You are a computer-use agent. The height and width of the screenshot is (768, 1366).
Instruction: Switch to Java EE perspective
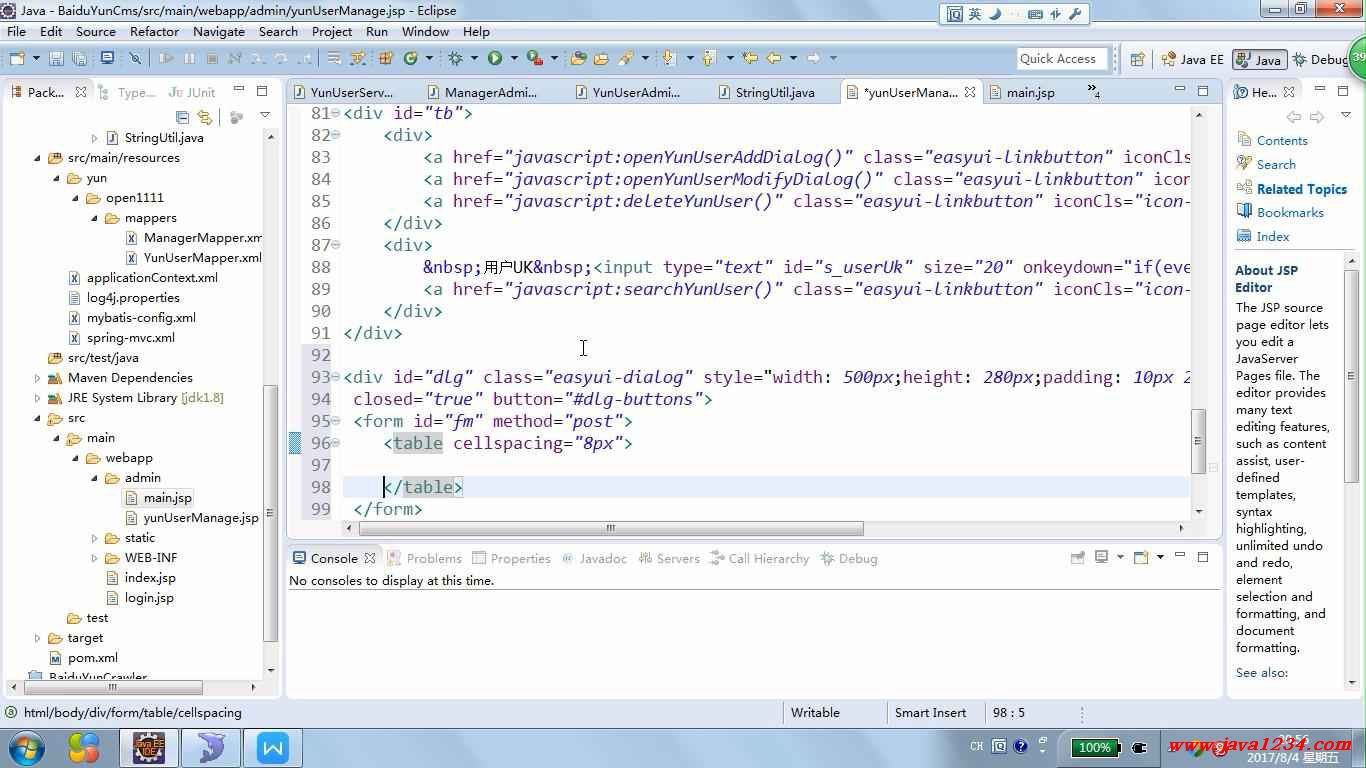coord(1191,59)
